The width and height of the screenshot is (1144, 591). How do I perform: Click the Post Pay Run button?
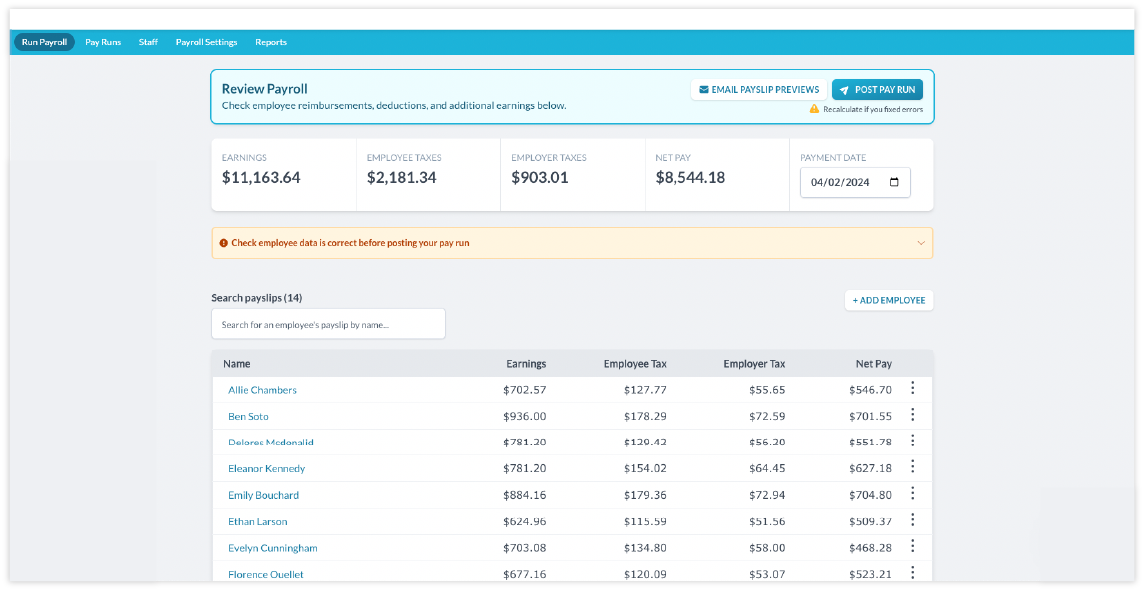coord(877,90)
